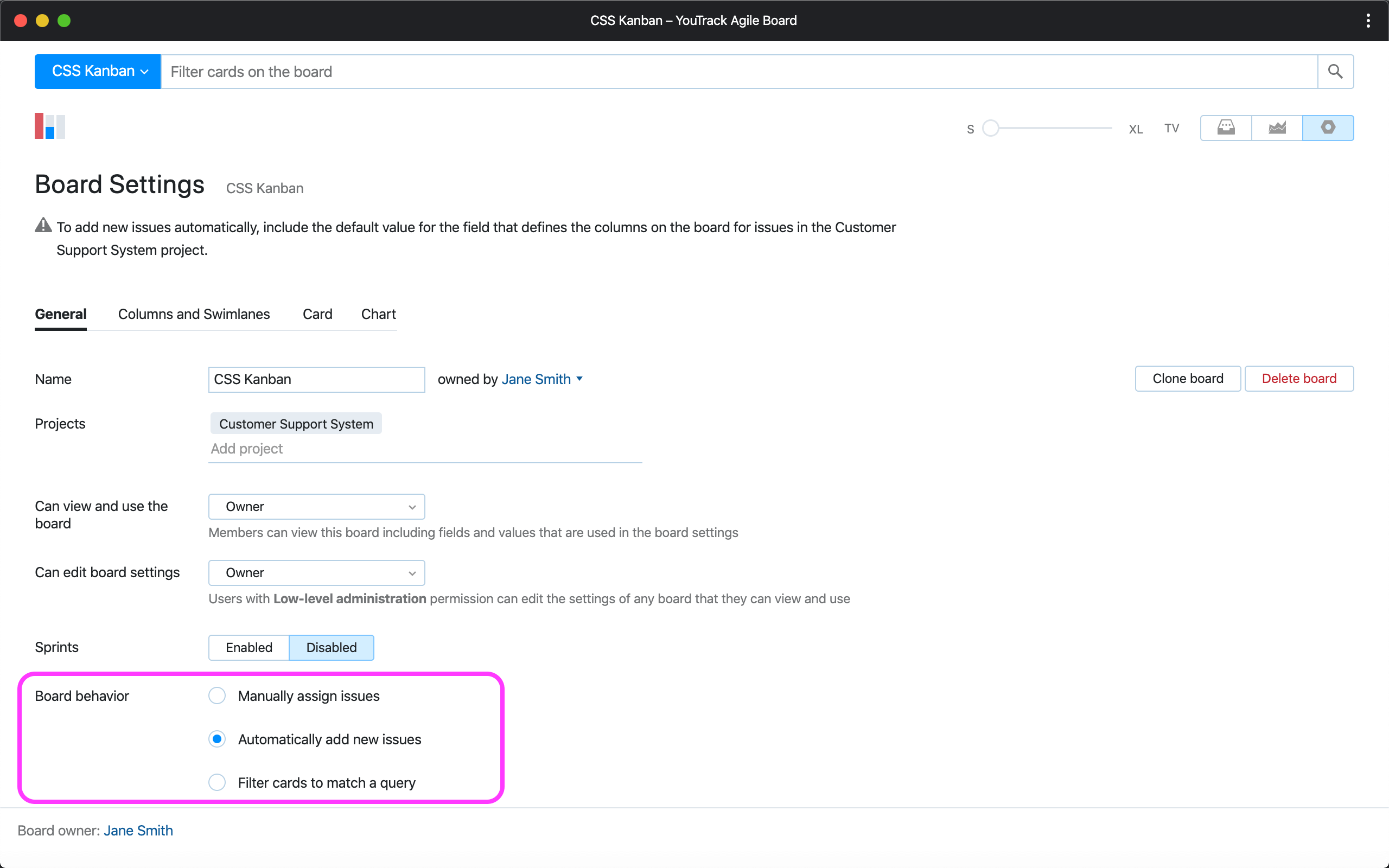Switch to Columns and Swimlanes tab

point(193,314)
